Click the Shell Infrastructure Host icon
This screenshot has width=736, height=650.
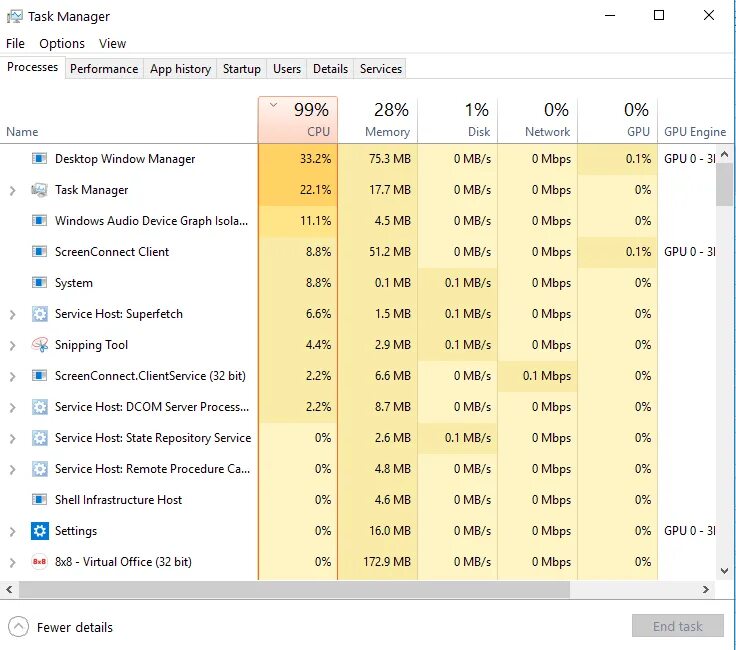pos(39,499)
